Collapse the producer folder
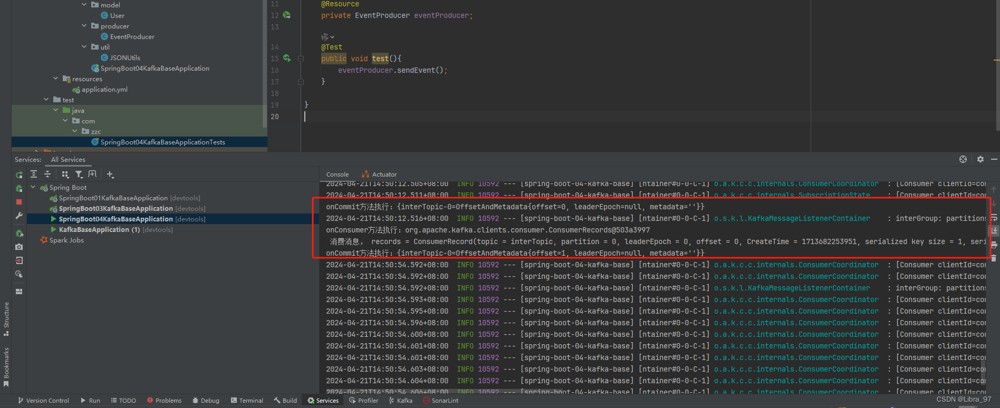 point(84,26)
